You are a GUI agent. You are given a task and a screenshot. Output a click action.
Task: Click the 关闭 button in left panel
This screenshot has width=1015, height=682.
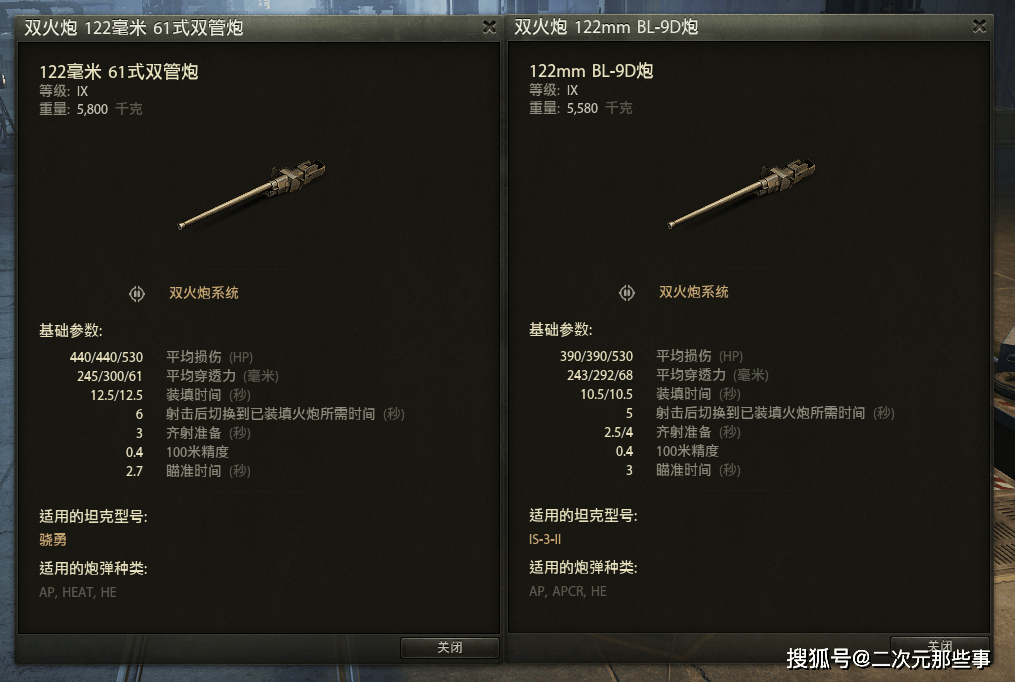click(x=450, y=647)
